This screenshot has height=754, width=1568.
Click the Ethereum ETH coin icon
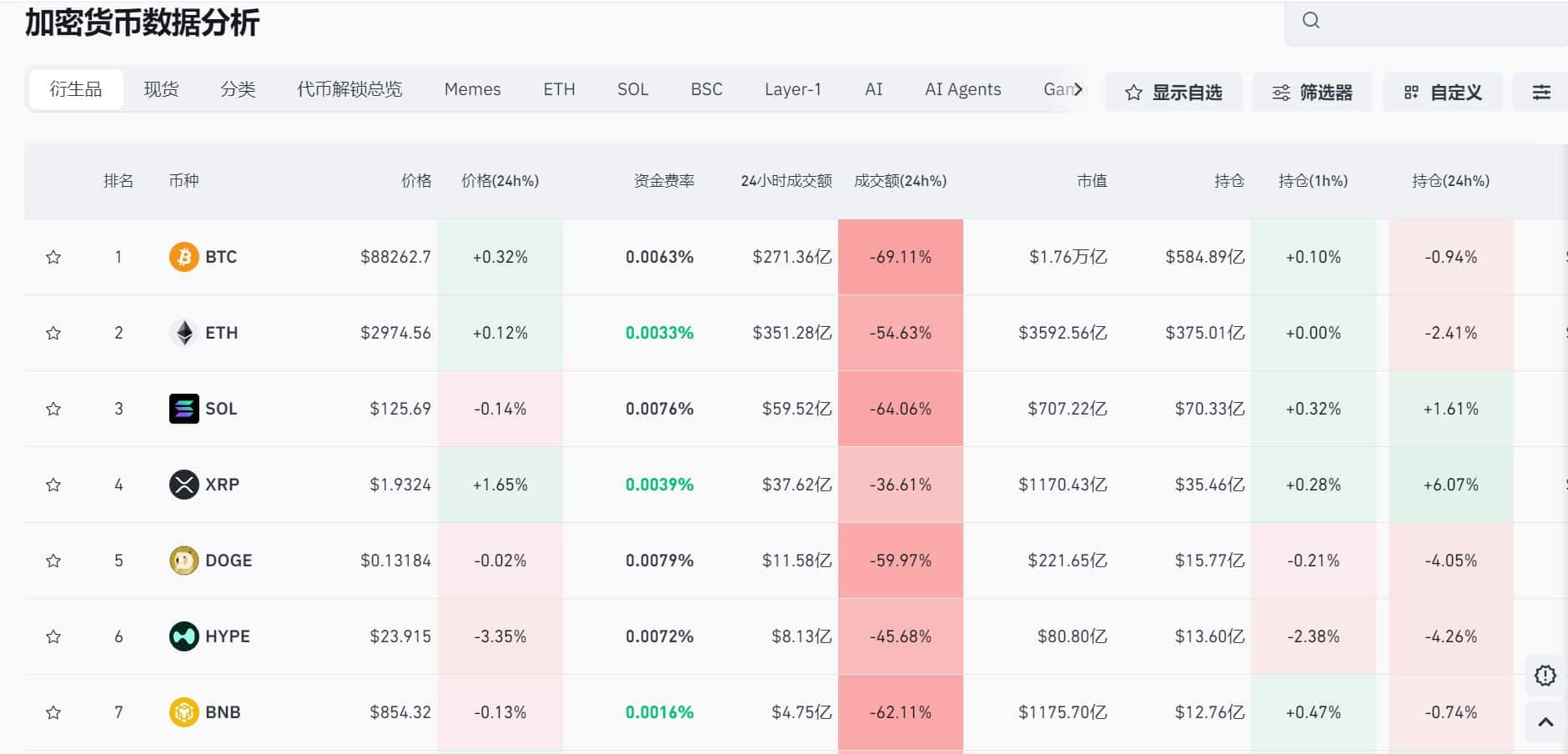[x=183, y=333]
